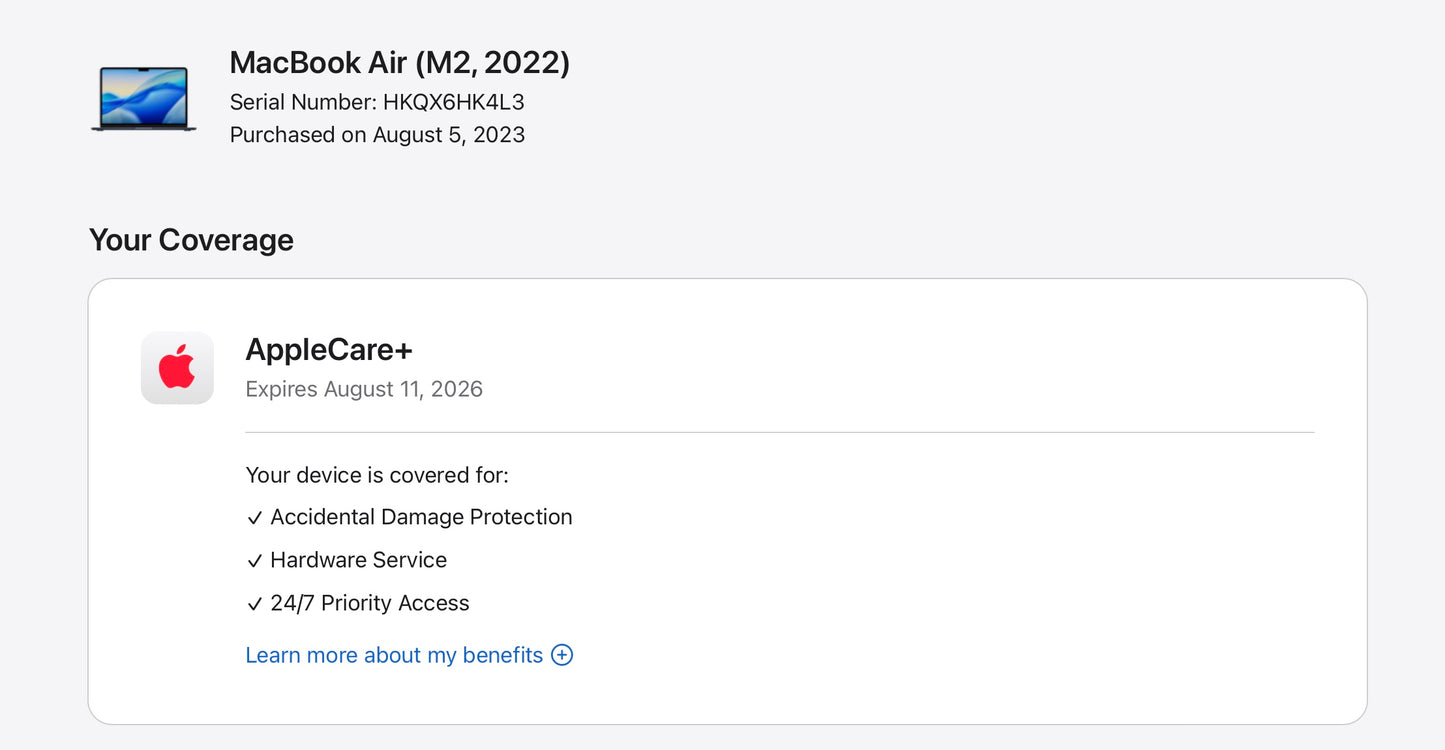Click the Expires August 11, 2026 text

(x=364, y=389)
